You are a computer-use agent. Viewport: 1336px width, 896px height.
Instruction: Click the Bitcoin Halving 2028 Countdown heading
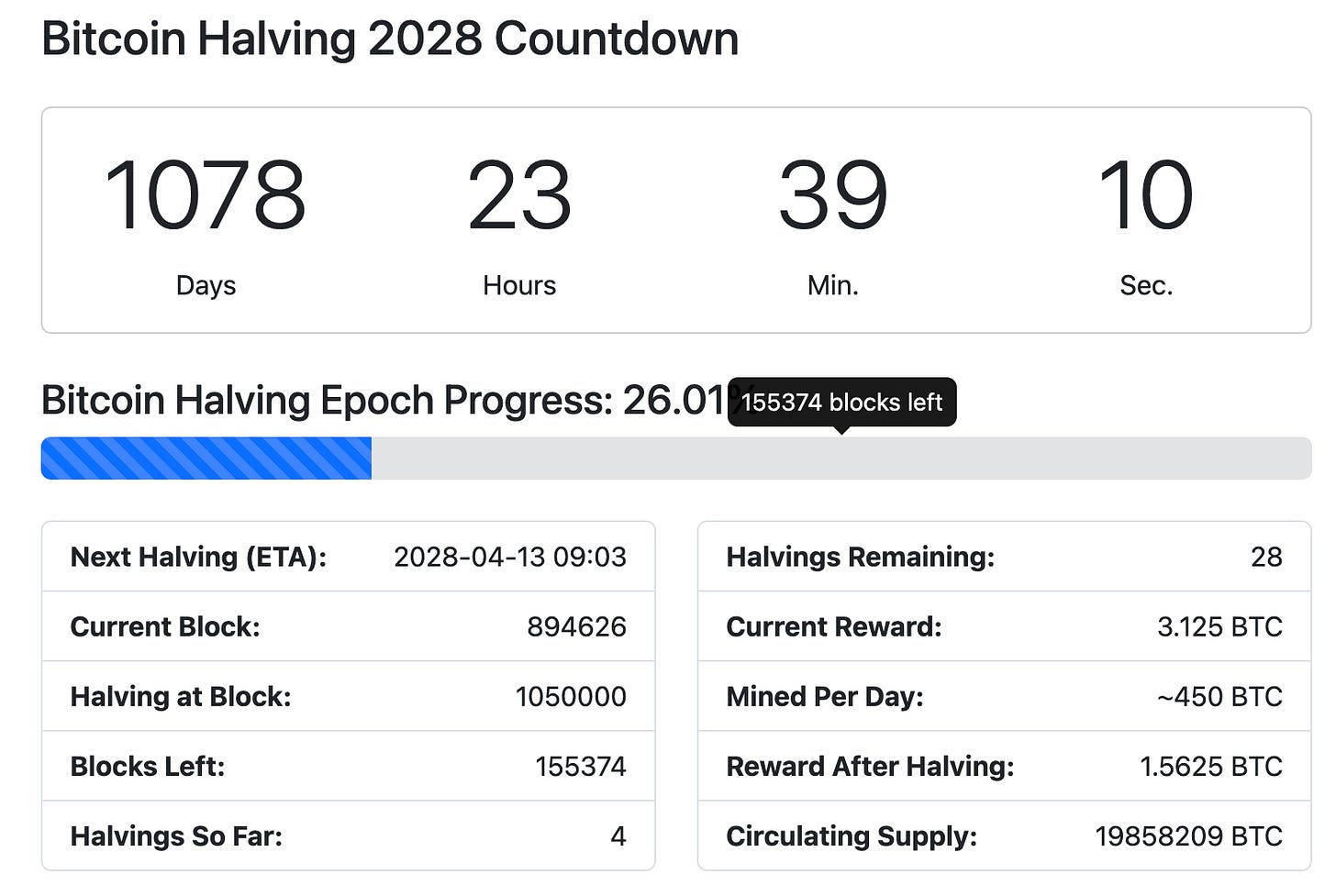[390, 39]
